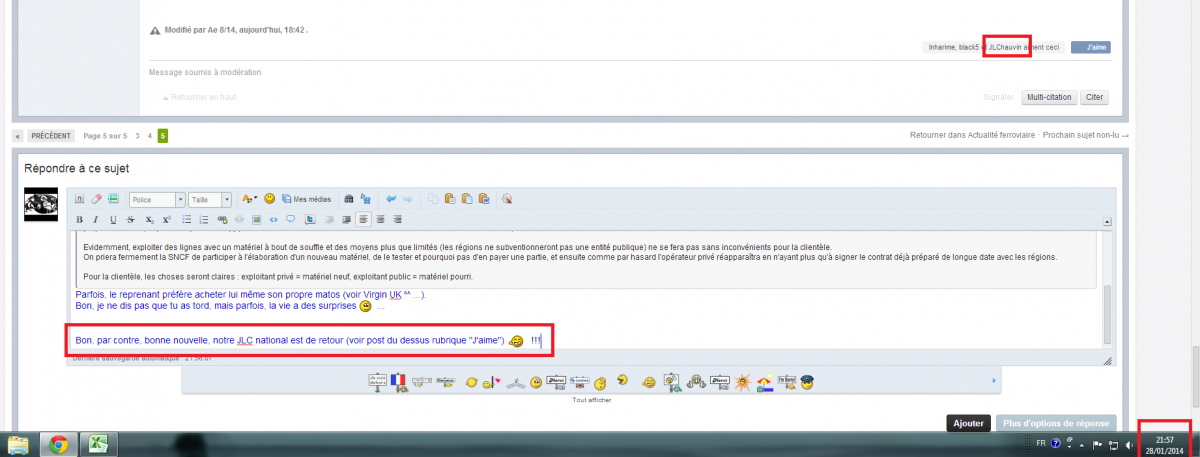Click the undo arrow in the editor
Viewport: 1200px width, 457px height.
tap(391, 199)
